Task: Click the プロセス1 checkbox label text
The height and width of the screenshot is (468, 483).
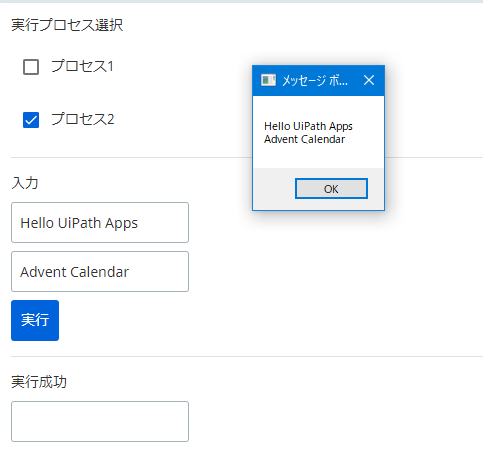Action: coord(82,66)
